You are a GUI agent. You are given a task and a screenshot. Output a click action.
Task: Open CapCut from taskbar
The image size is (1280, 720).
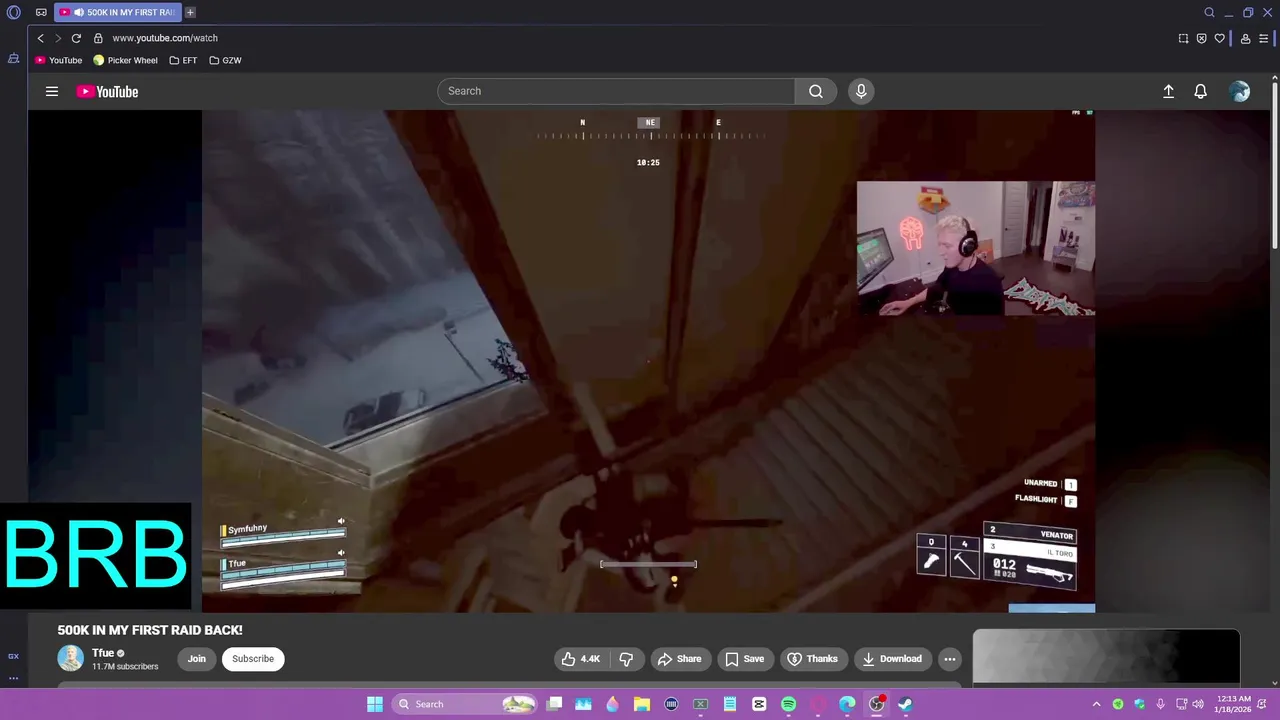point(759,704)
